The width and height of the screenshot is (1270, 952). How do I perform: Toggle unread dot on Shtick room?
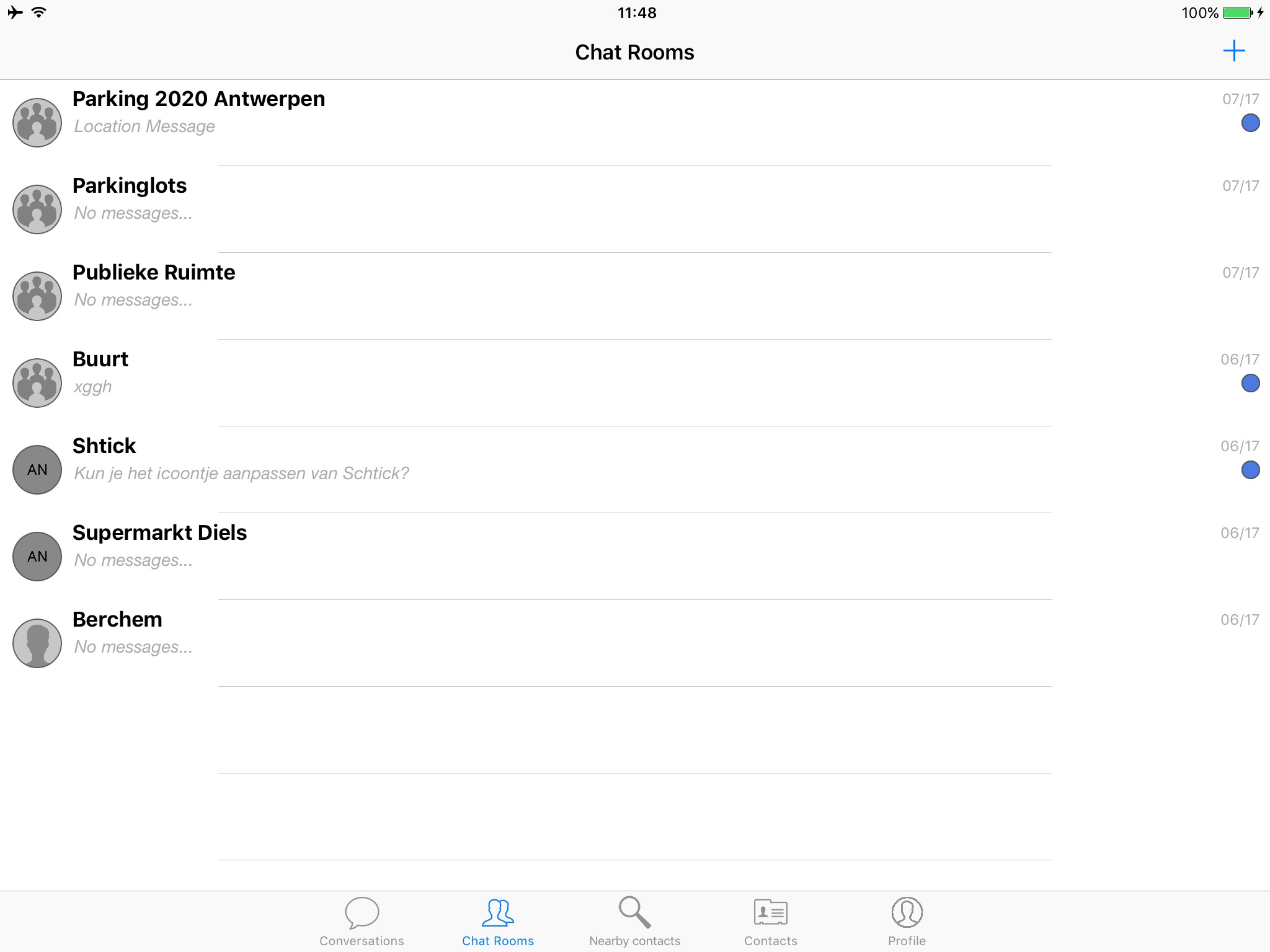point(1249,470)
